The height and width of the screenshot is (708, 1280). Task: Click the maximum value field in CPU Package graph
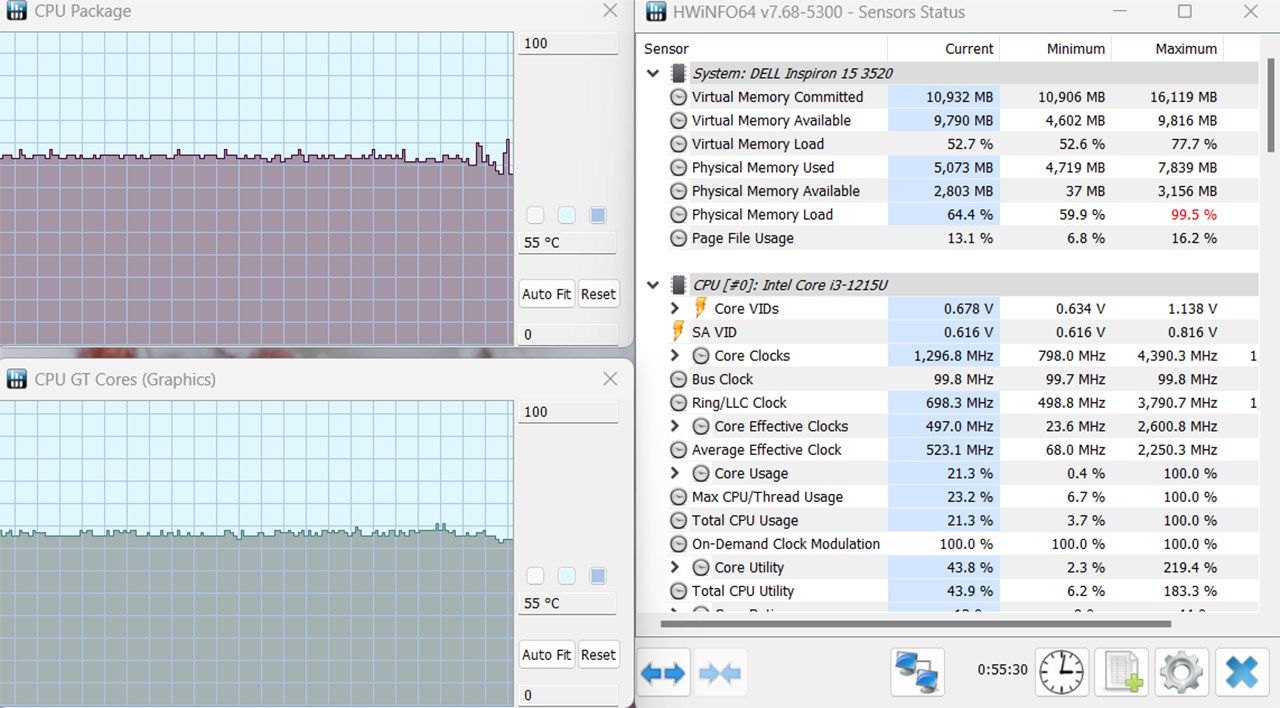[567, 44]
